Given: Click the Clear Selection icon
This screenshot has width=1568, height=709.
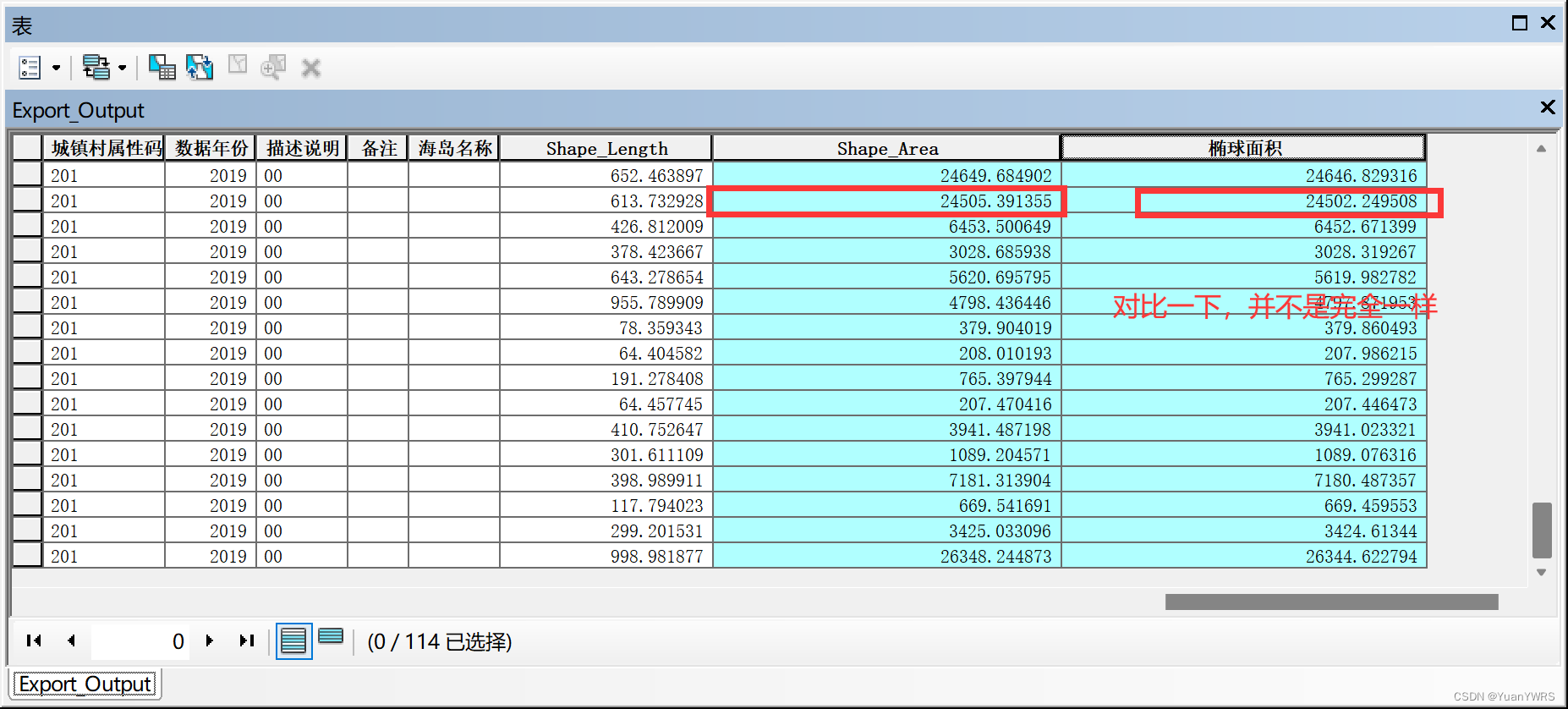Looking at the screenshot, I should pos(238,64).
